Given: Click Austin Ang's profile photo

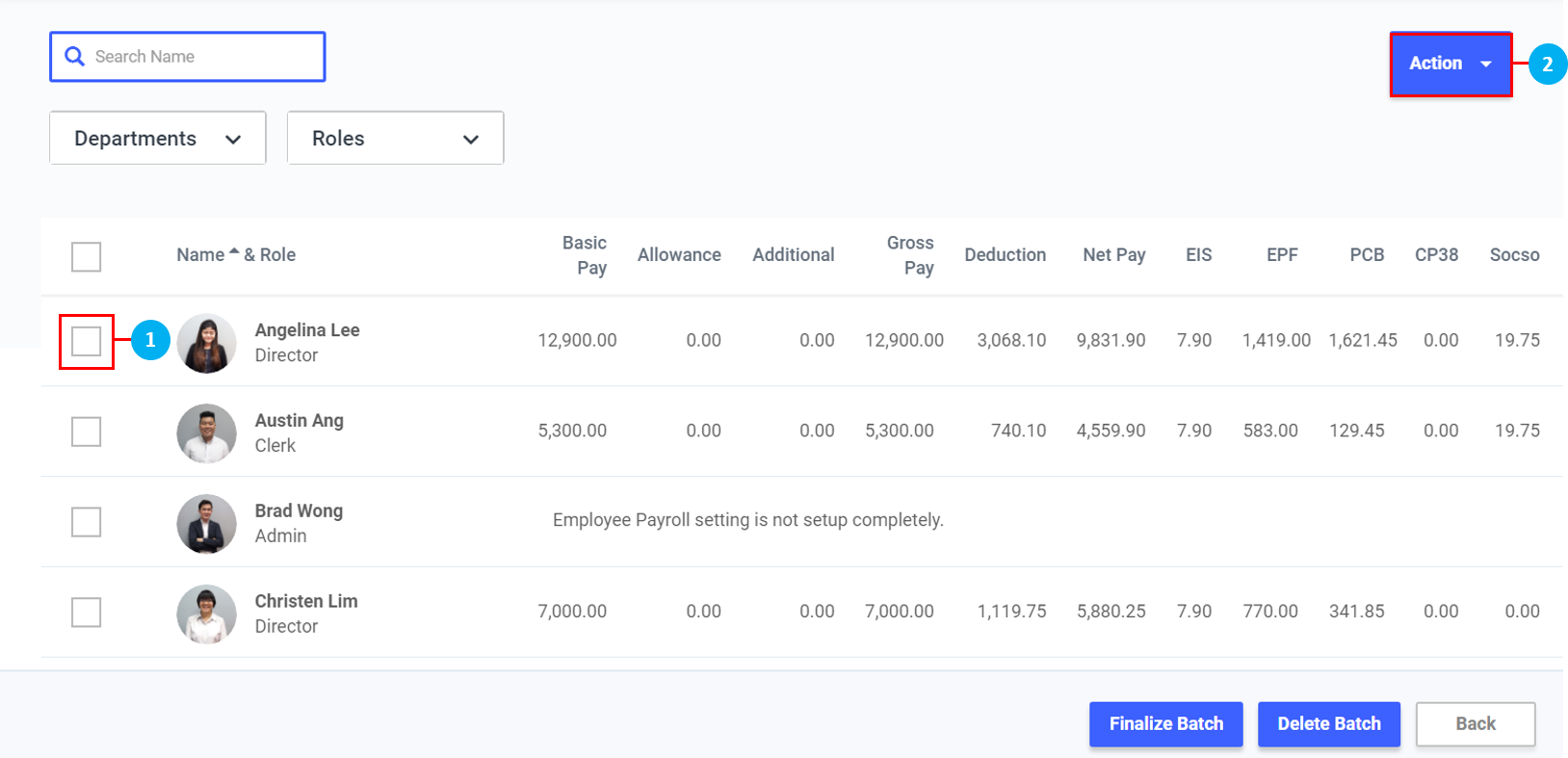Looking at the screenshot, I should 206,433.
